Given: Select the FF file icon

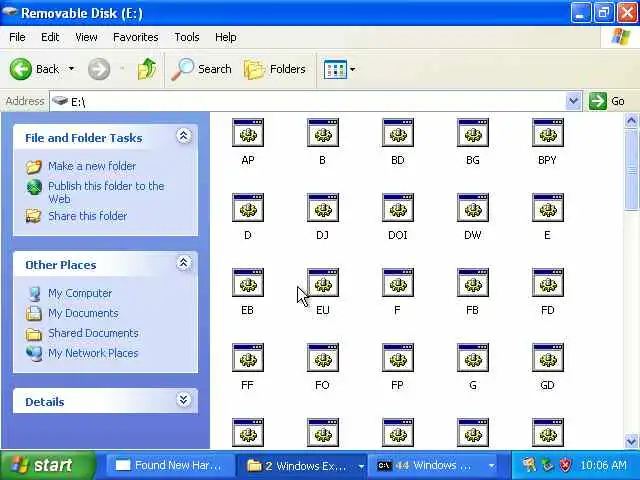Looking at the screenshot, I should 248,358.
